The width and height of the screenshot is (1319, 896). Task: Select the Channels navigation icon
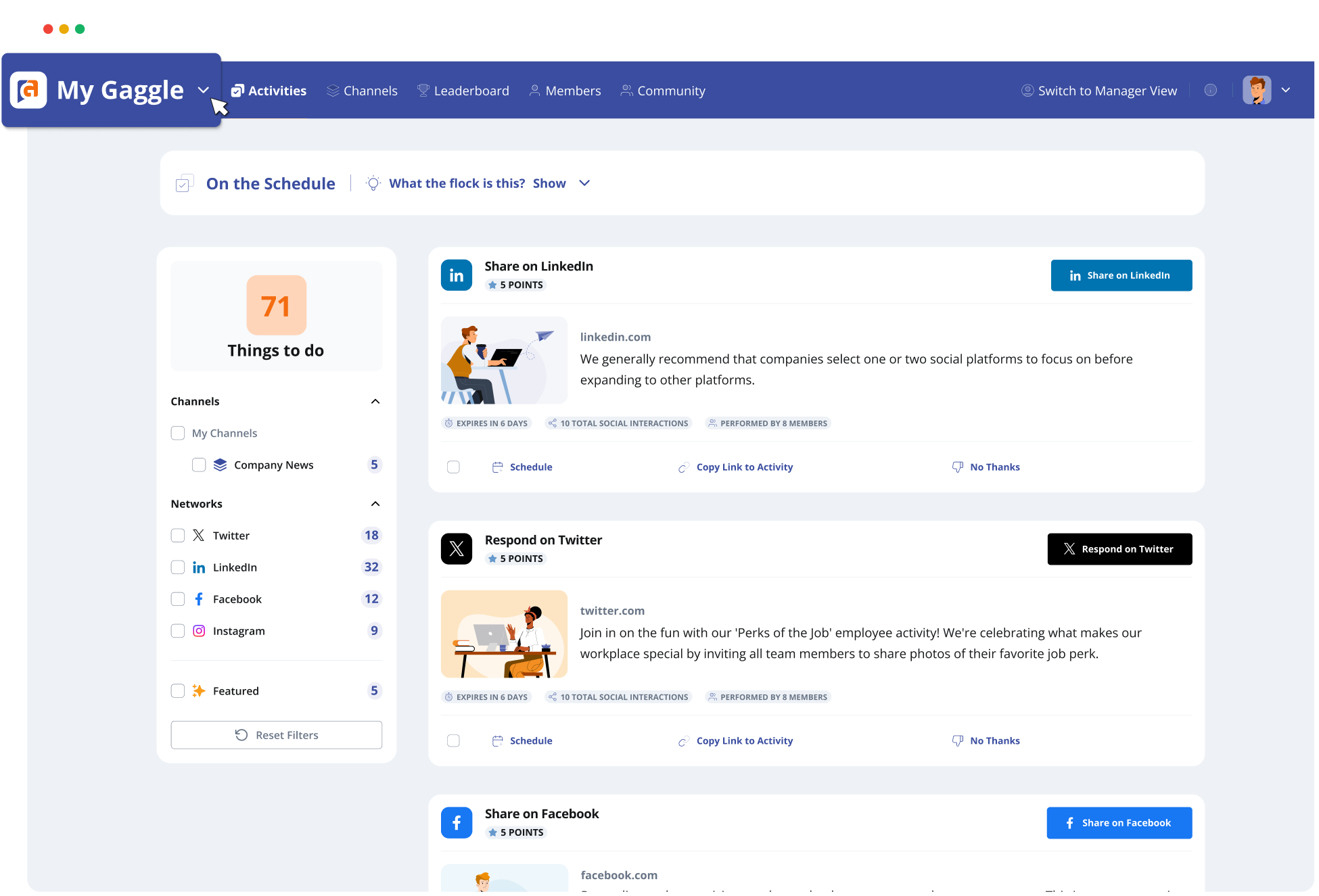pos(332,90)
